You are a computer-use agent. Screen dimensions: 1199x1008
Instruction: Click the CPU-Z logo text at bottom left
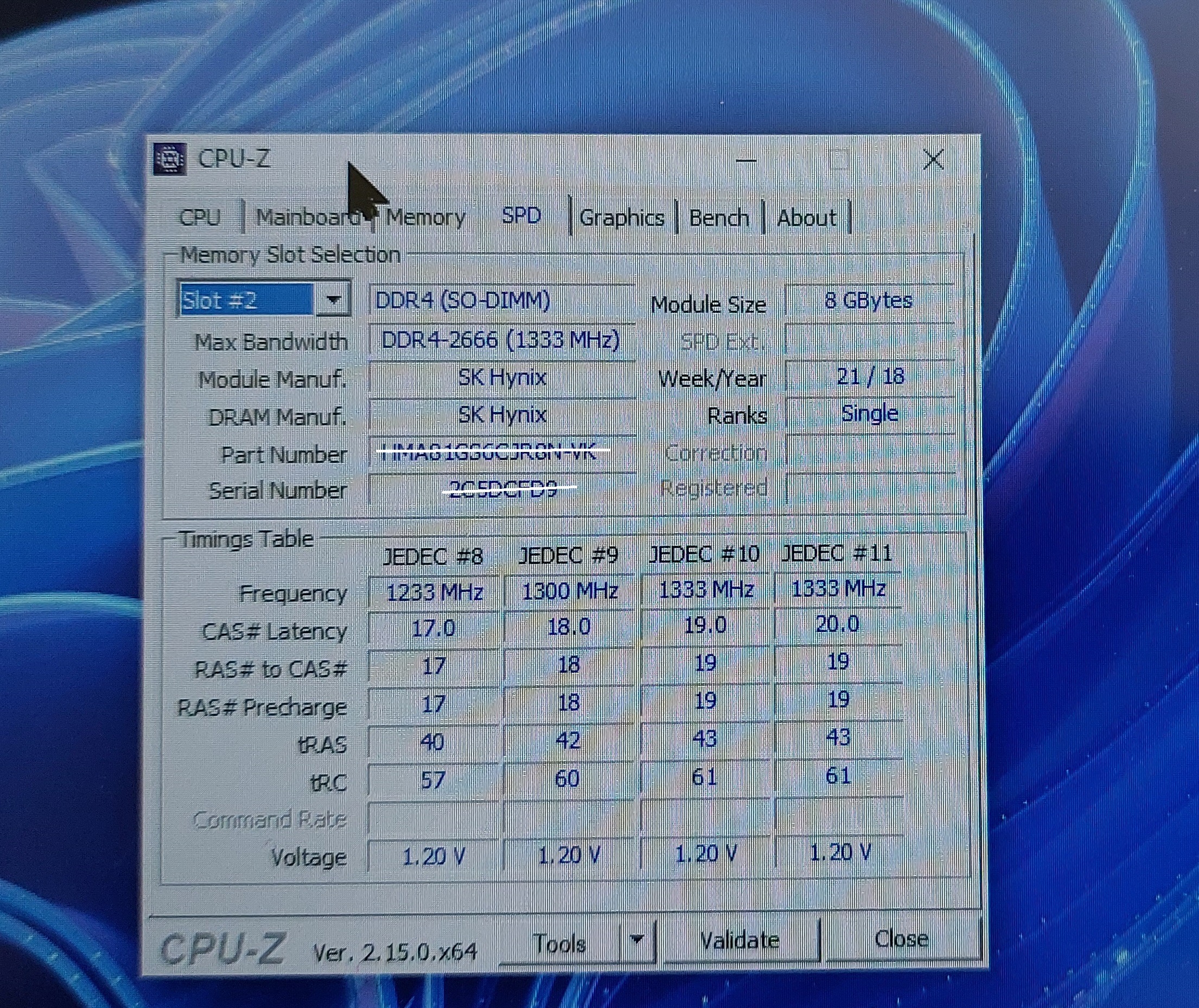[222, 948]
